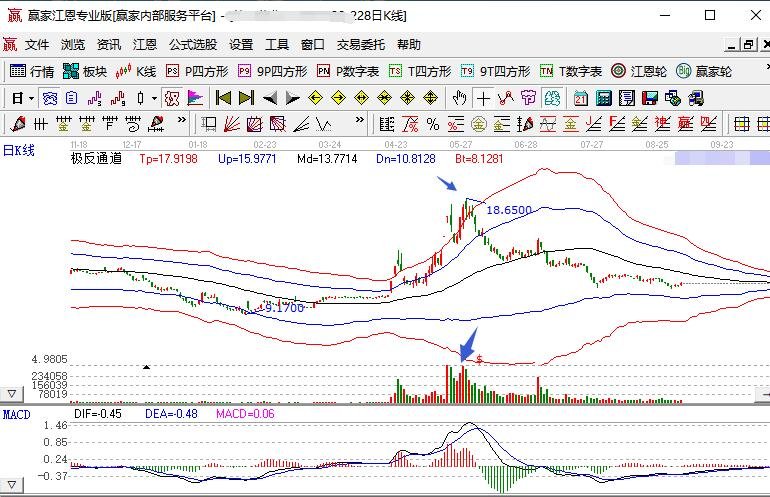The image size is (770, 497).
Task: Click the Tp=17.9198 value
Action: click(168, 159)
